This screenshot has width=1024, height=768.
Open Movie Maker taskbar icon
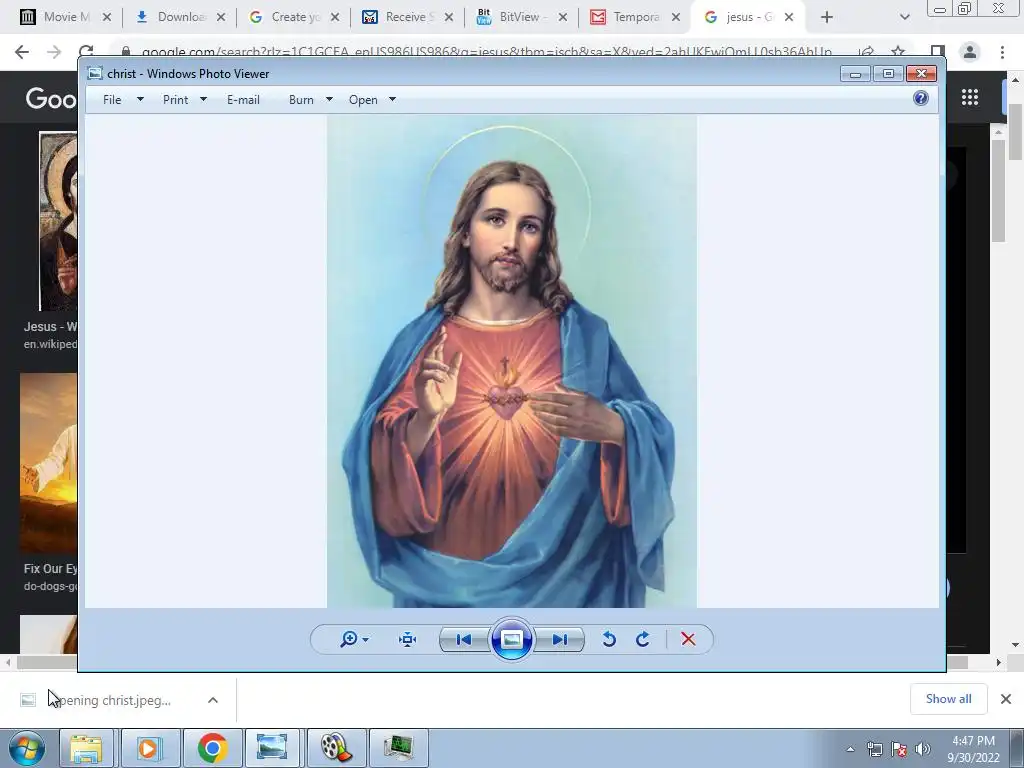click(336, 748)
